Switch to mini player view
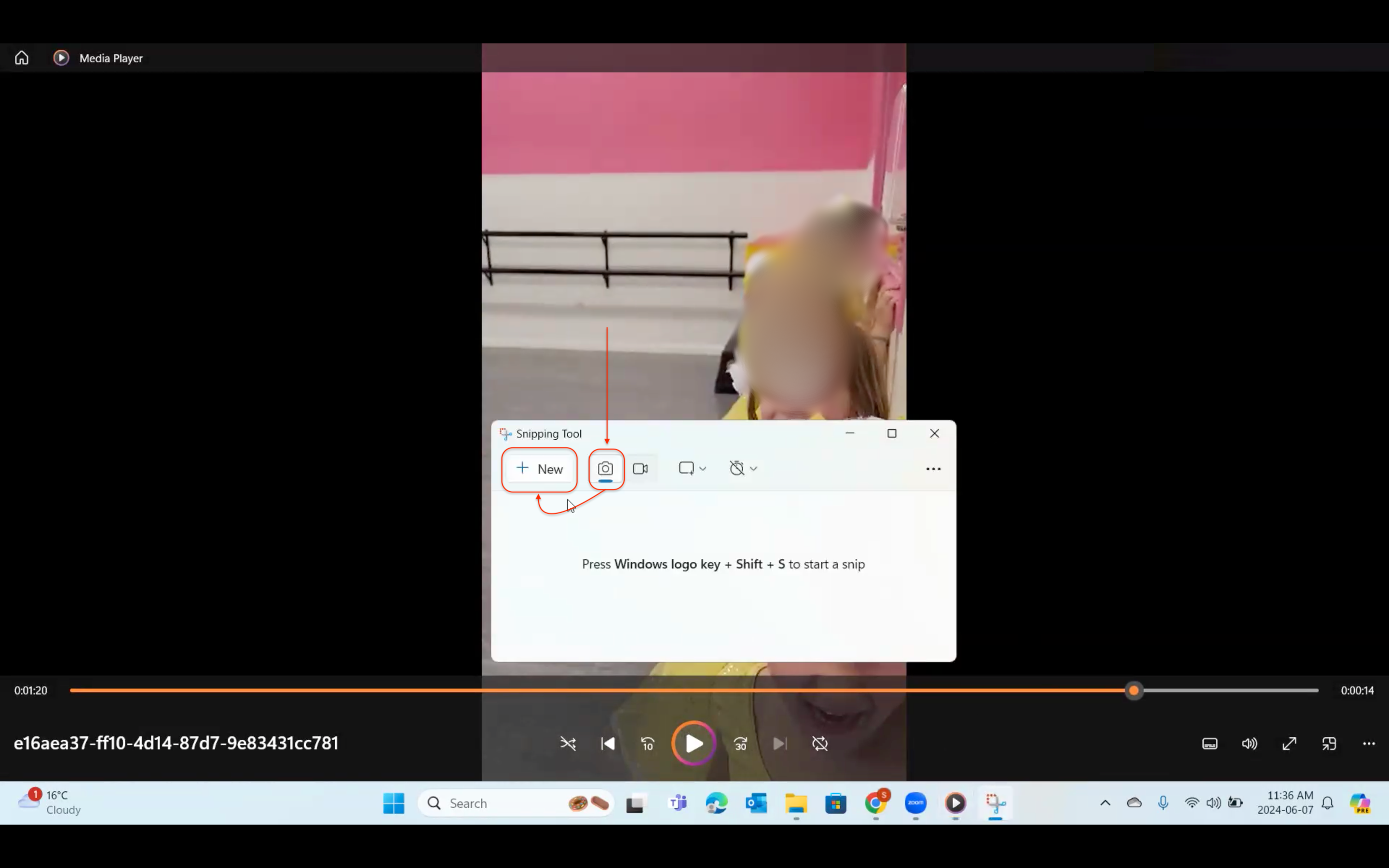 tap(1329, 744)
